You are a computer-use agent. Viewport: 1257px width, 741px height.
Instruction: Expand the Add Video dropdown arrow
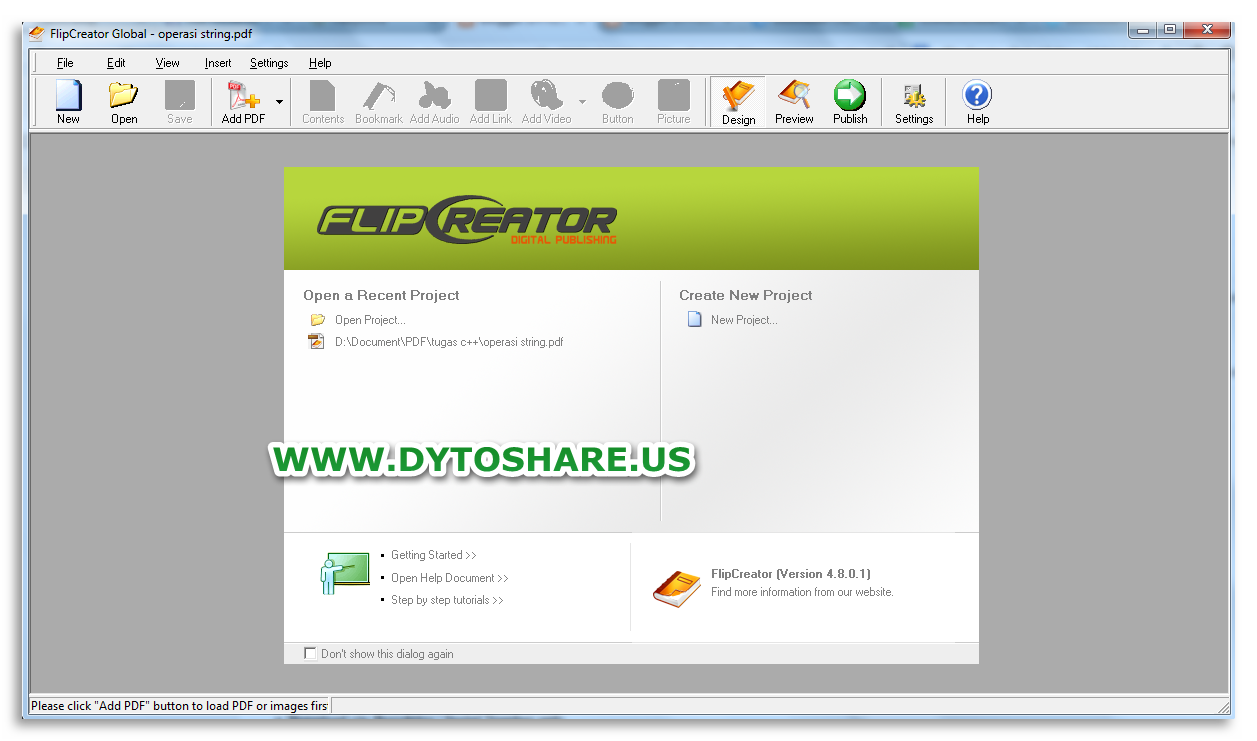click(x=582, y=102)
